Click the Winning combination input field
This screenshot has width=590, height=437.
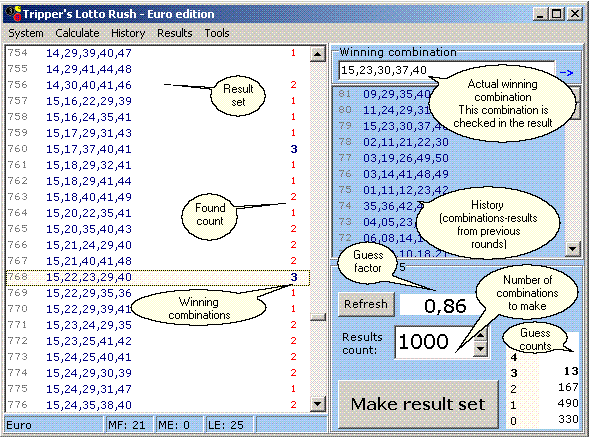[x=447, y=71]
